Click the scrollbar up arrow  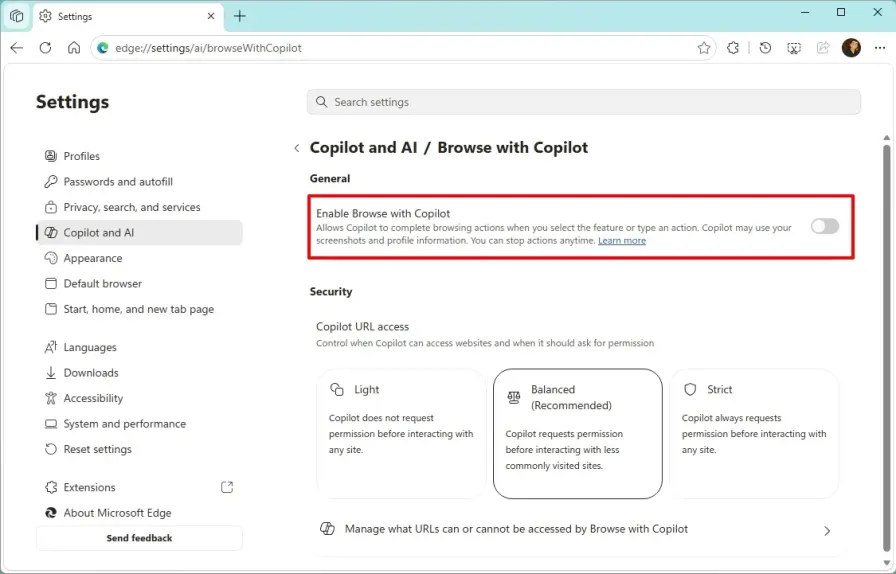[x=886, y=138]
